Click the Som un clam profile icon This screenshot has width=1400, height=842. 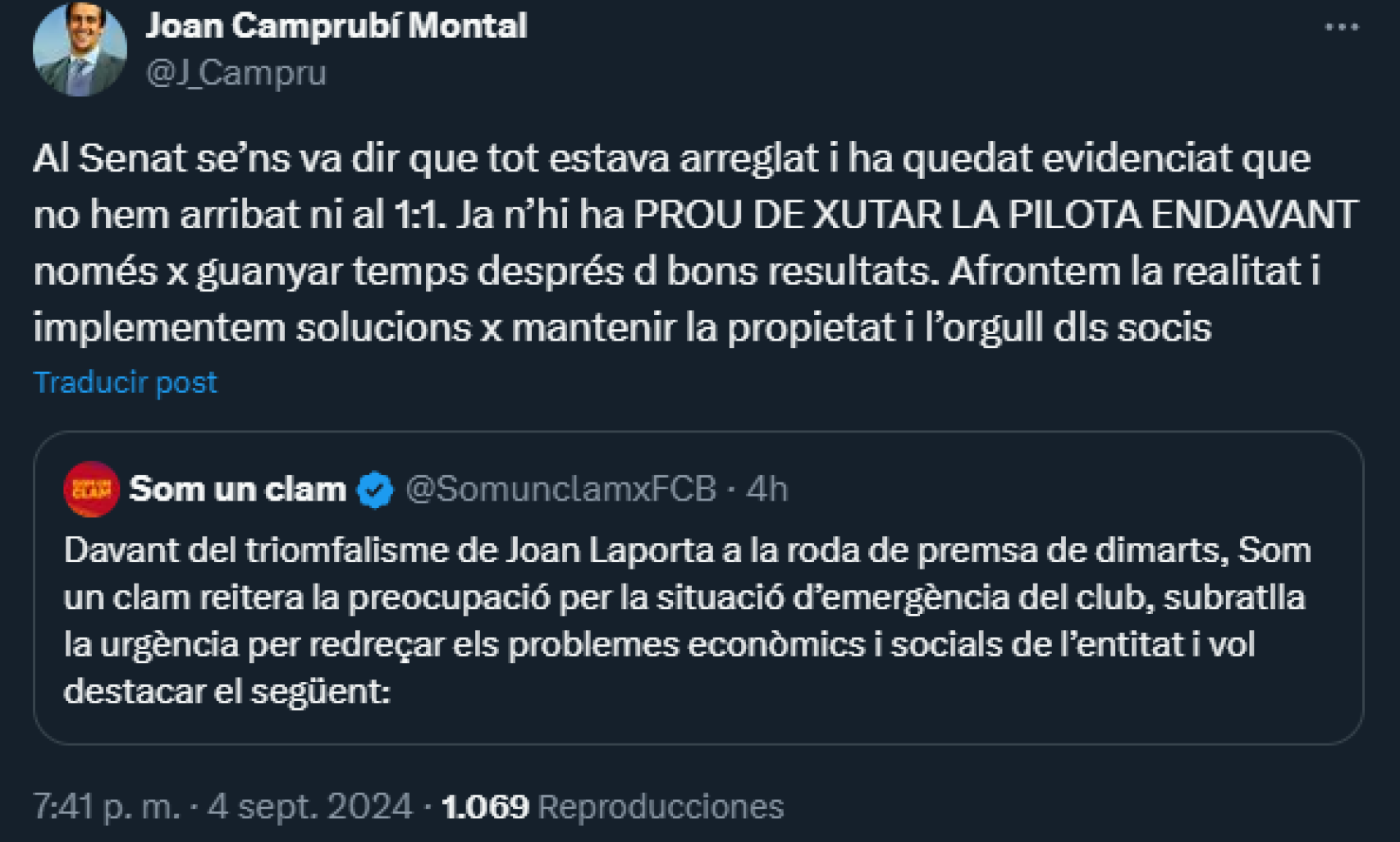(x=93, y=490)
